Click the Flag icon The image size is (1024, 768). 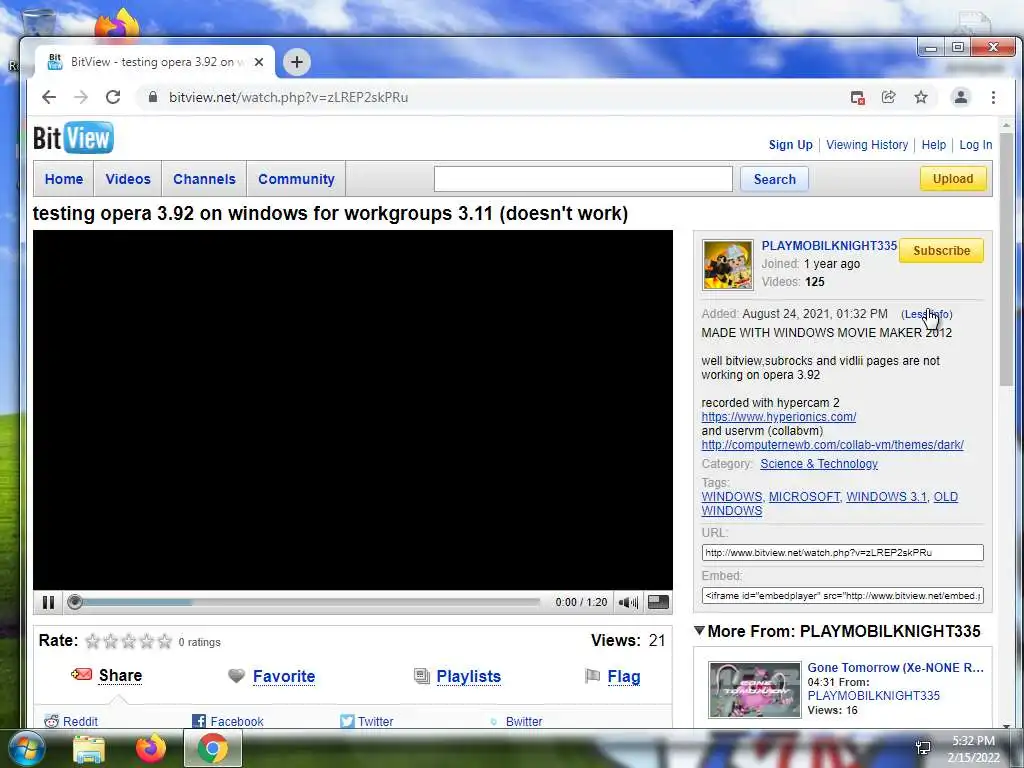(x=592, y=676)
